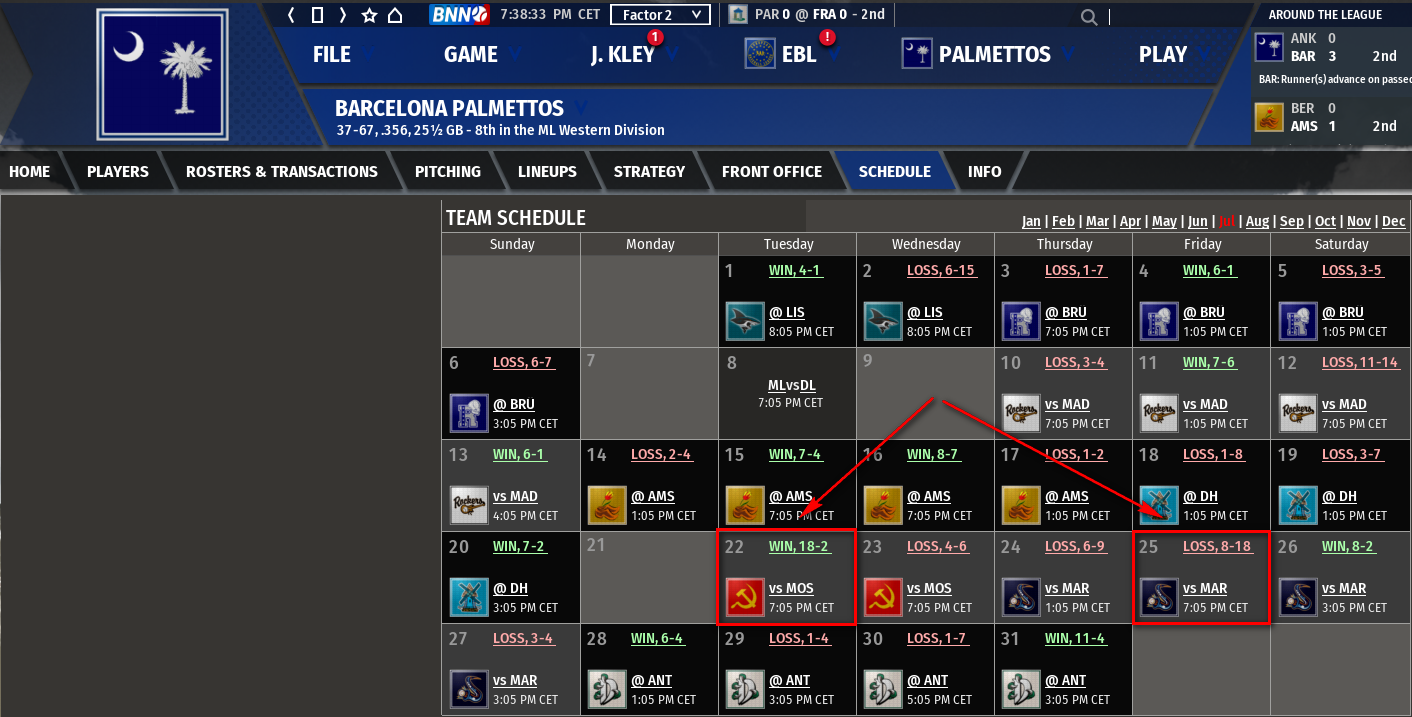
Task: Open the Factor 2 speed dropdown
Action: click(x=660, y=15)
